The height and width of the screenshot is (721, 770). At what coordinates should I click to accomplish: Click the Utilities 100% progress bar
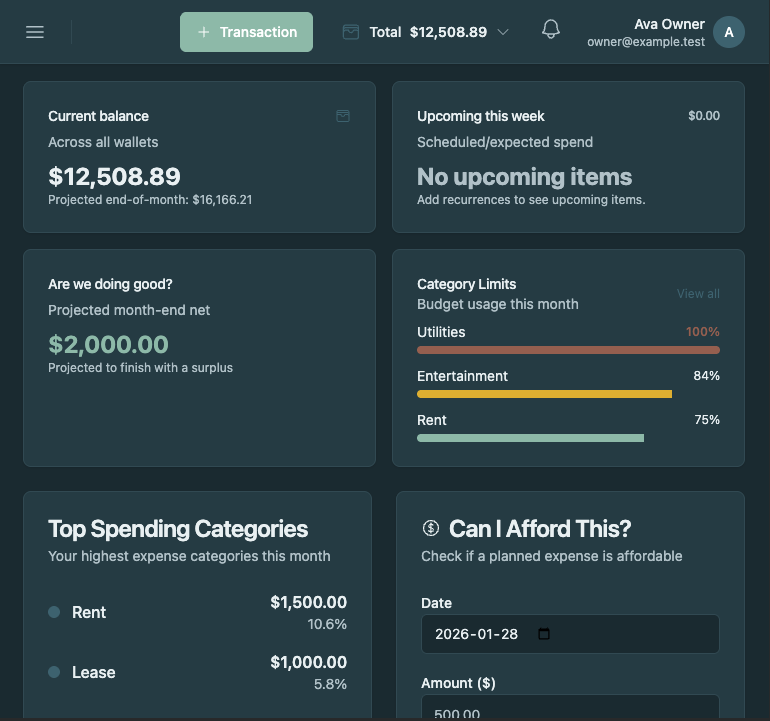568,350
